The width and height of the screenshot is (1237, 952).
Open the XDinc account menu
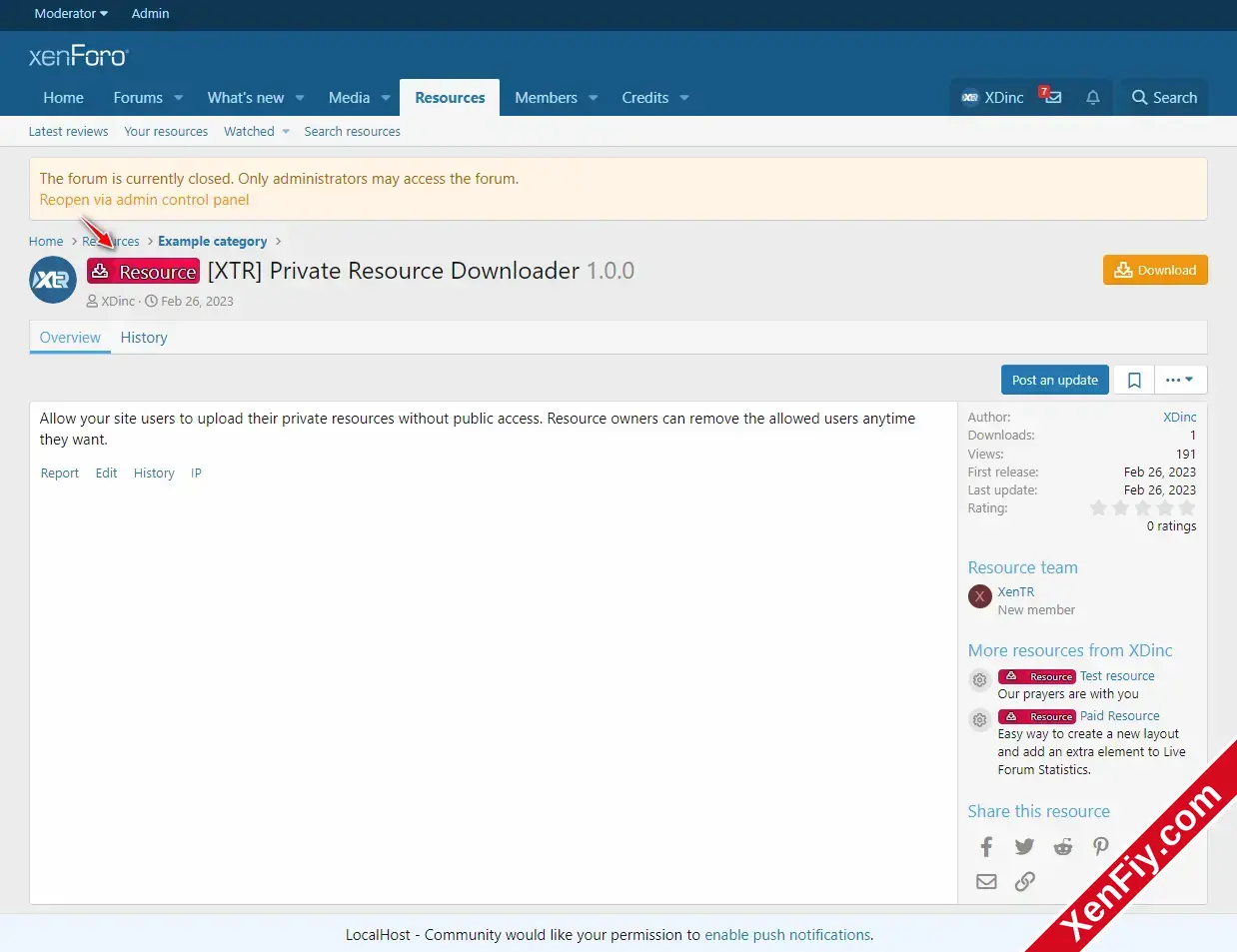992,97
